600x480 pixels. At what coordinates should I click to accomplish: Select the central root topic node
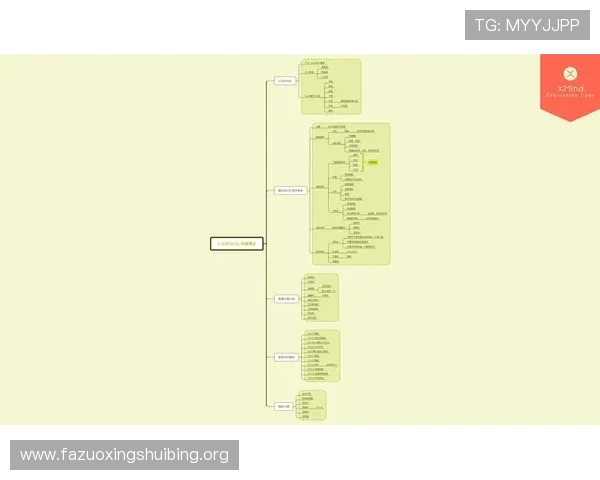[x=237, y=243]
